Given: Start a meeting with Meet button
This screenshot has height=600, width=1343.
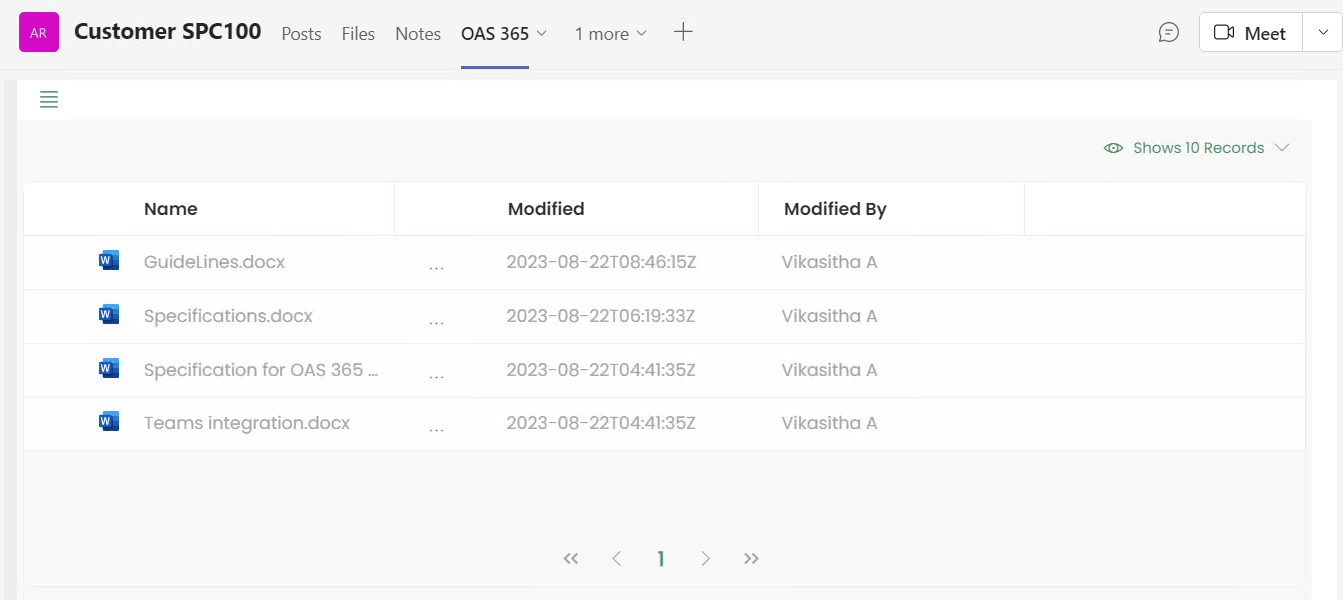Looking at the screenshot, I should point(1250,33).
